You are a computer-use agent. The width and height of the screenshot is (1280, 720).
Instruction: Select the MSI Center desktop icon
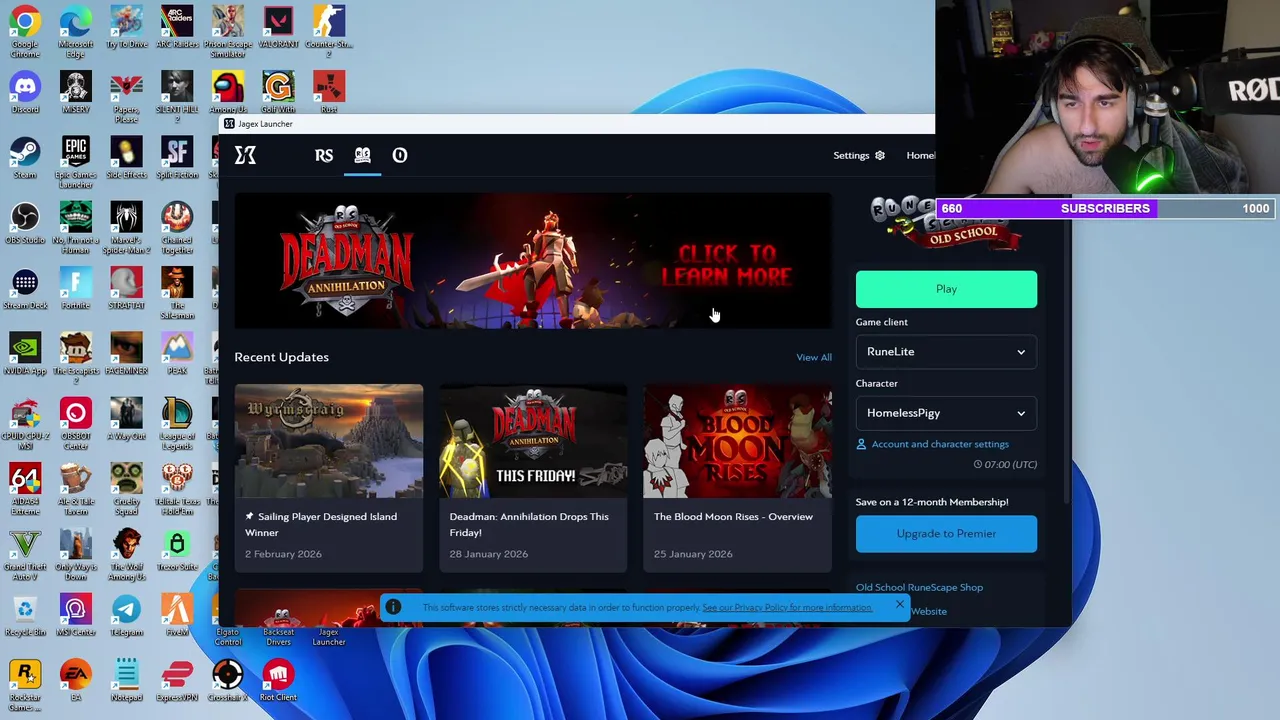[75, 615]
